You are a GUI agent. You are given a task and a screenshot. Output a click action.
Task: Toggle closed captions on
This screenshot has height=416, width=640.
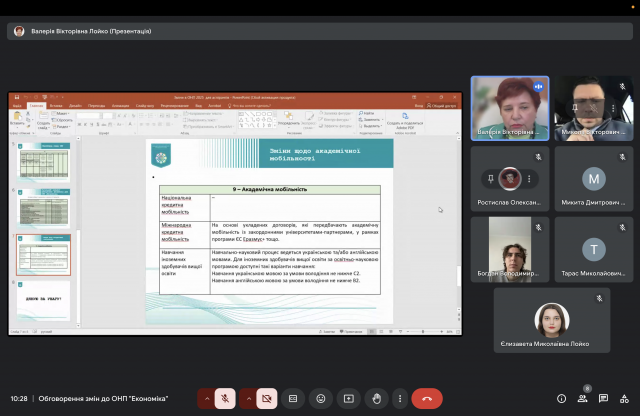pyautogui.click(x=293, y=398)
